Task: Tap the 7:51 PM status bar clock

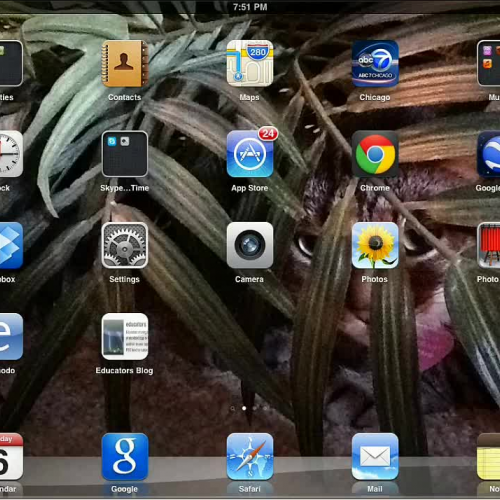Action: tap(250, 7)
